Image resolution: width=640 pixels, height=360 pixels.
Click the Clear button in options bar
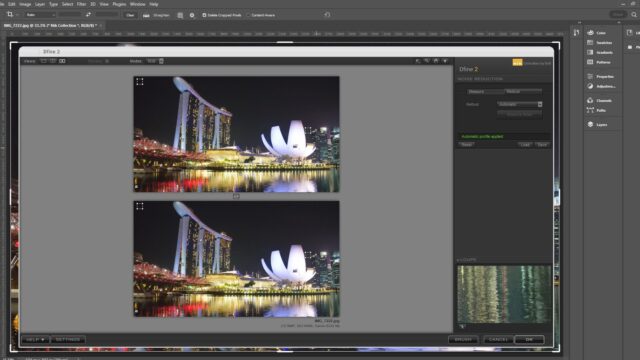pyautogui.click(x=130, y=15)
